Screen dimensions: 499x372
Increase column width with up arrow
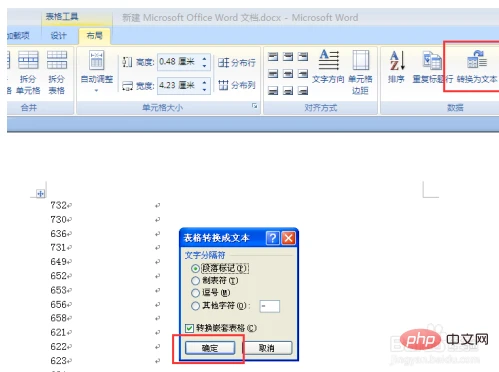tap(204, 82)
